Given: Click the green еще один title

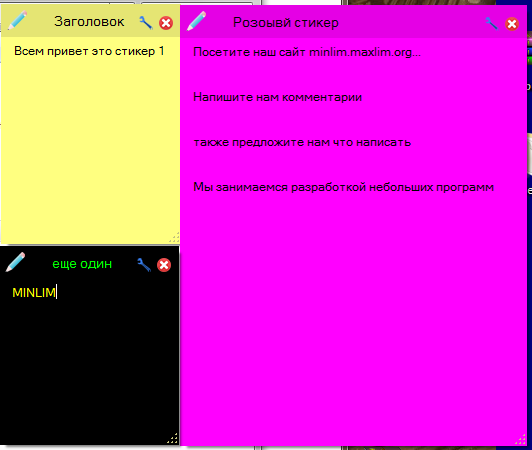Looking at the screenshot, I should pyautogui.click(x=82, y=264).
